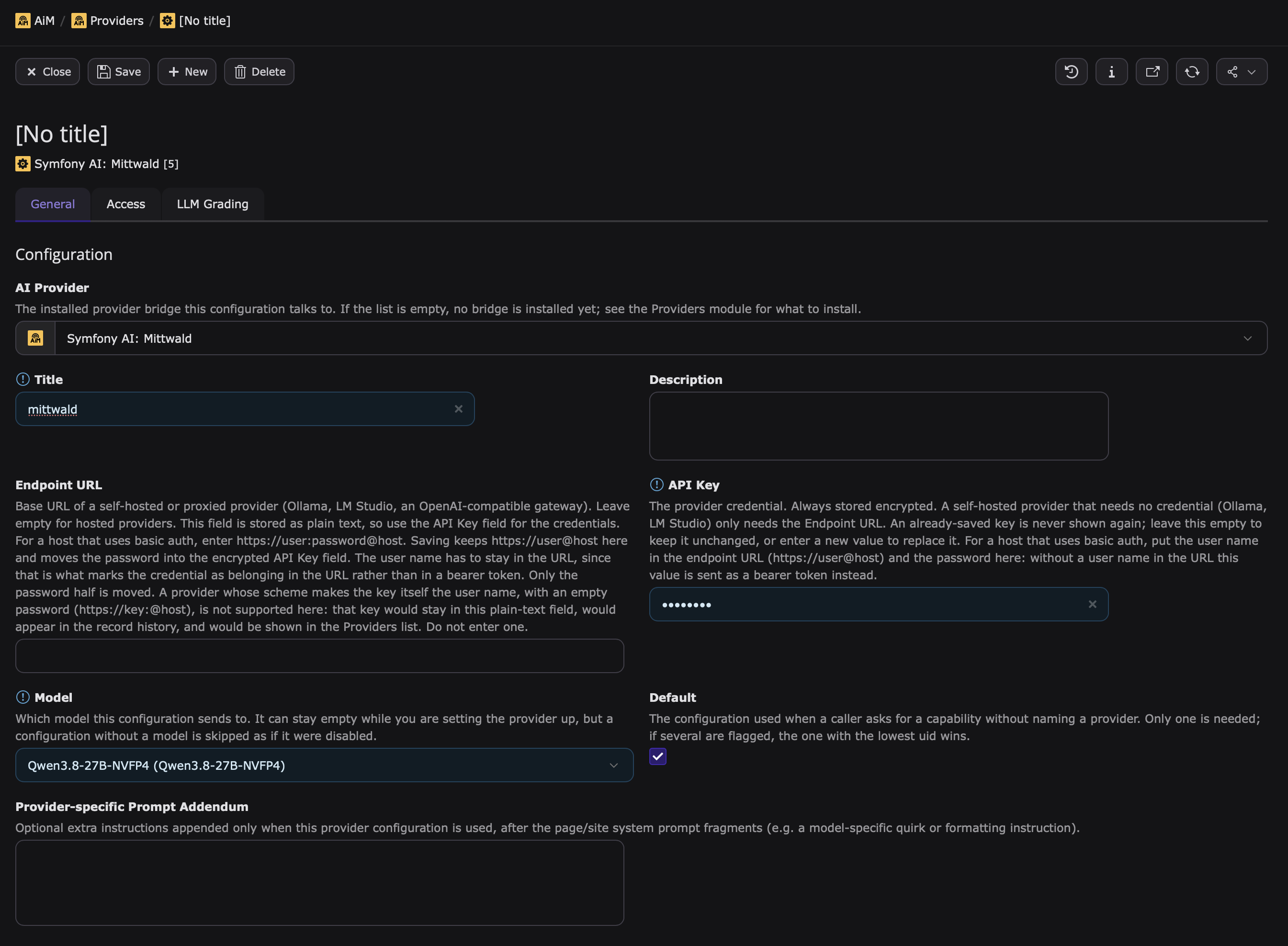1288x946 pixels.
Task: Save the provider configuration
Action: click(119, 72)
